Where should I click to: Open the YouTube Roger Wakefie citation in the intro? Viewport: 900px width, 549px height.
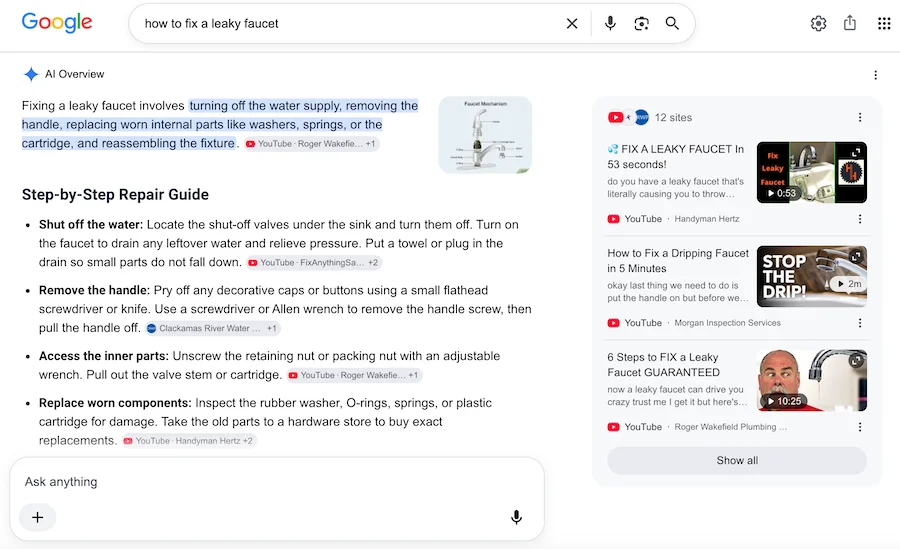pos(311,144)
